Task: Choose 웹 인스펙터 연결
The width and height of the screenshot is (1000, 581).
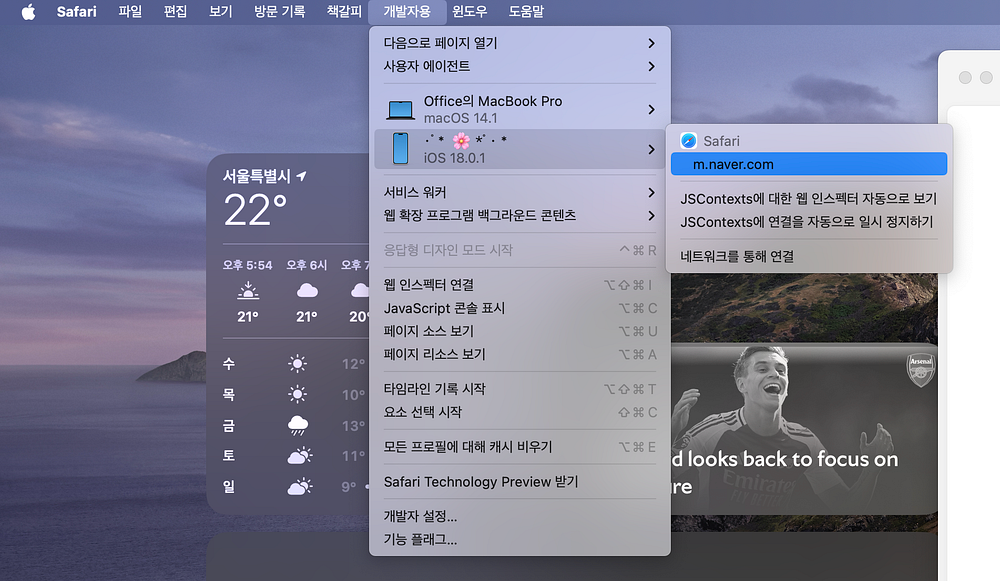Action: pos(520,284)
